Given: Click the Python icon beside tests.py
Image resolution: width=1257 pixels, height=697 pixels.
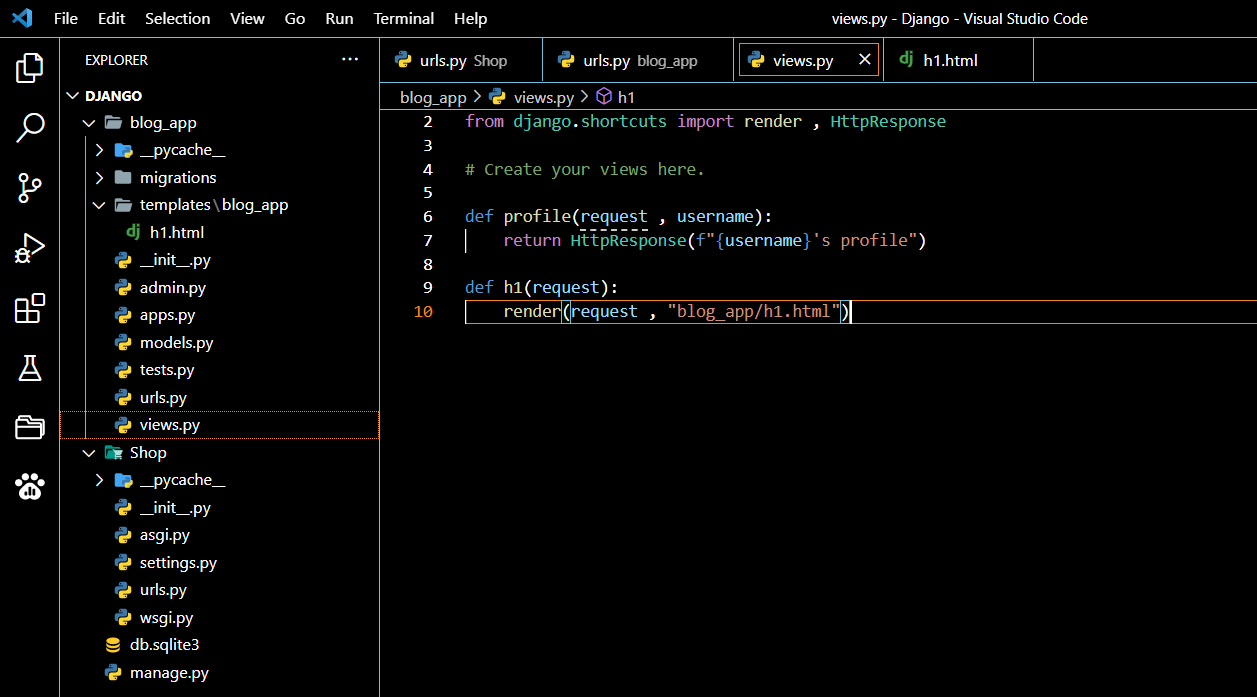Looking at the screenshot, I should [123, 370].
